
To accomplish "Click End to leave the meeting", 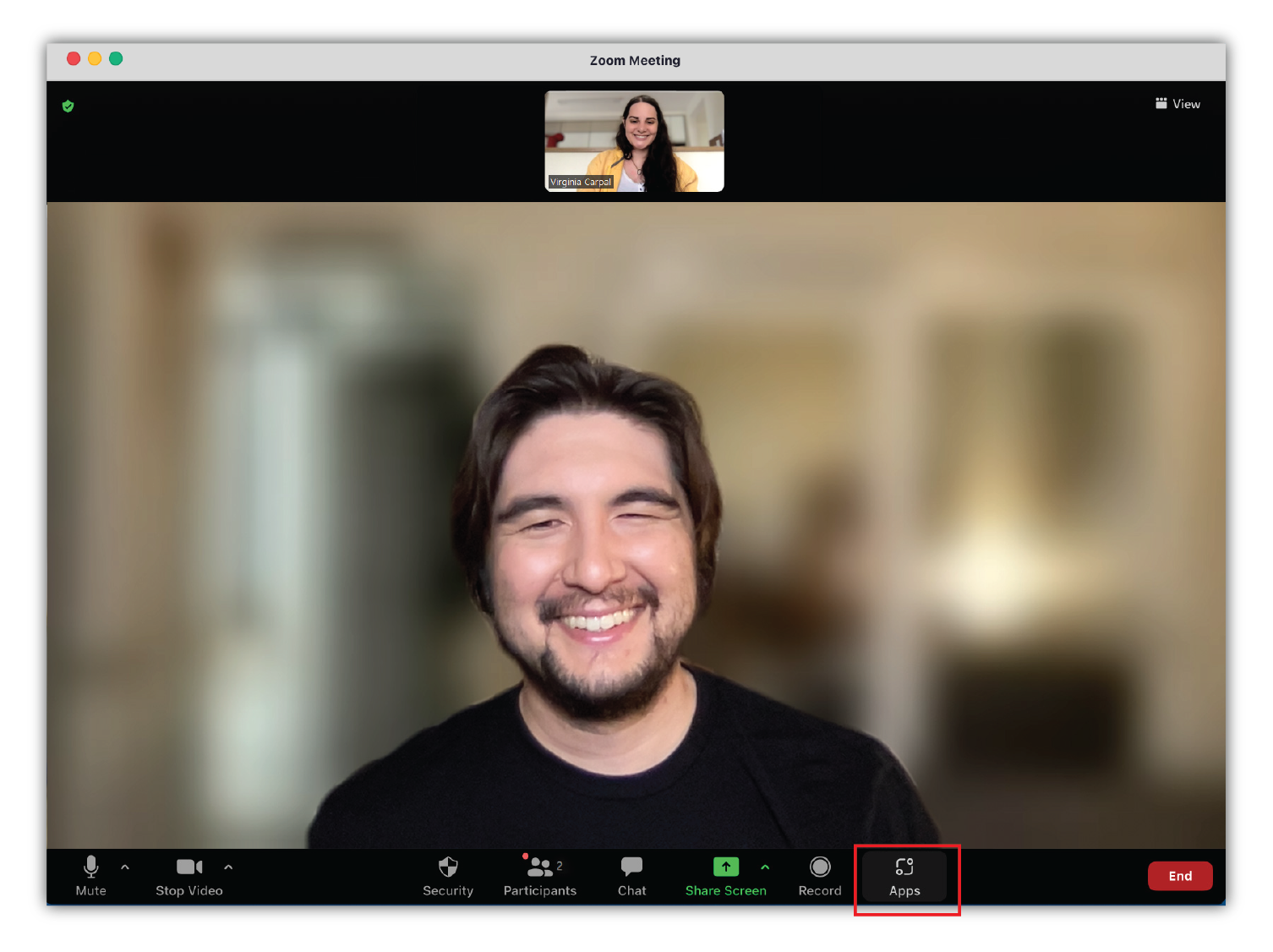I will pos(1180,876).
